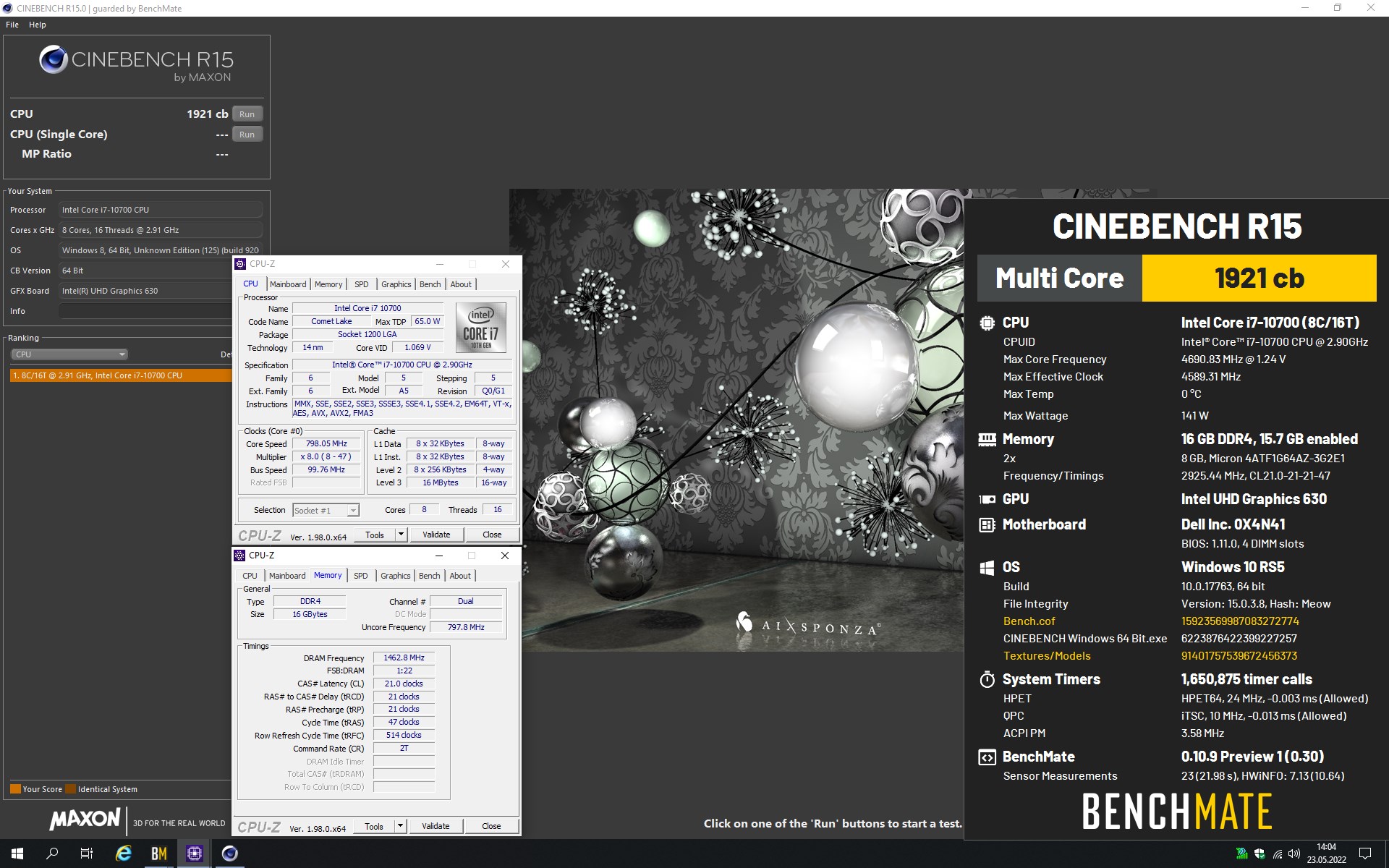
Task: Select ranking entry 8C/16T Intel Core i7-10700
Action: pyautogui.click(x=122, y=375)
